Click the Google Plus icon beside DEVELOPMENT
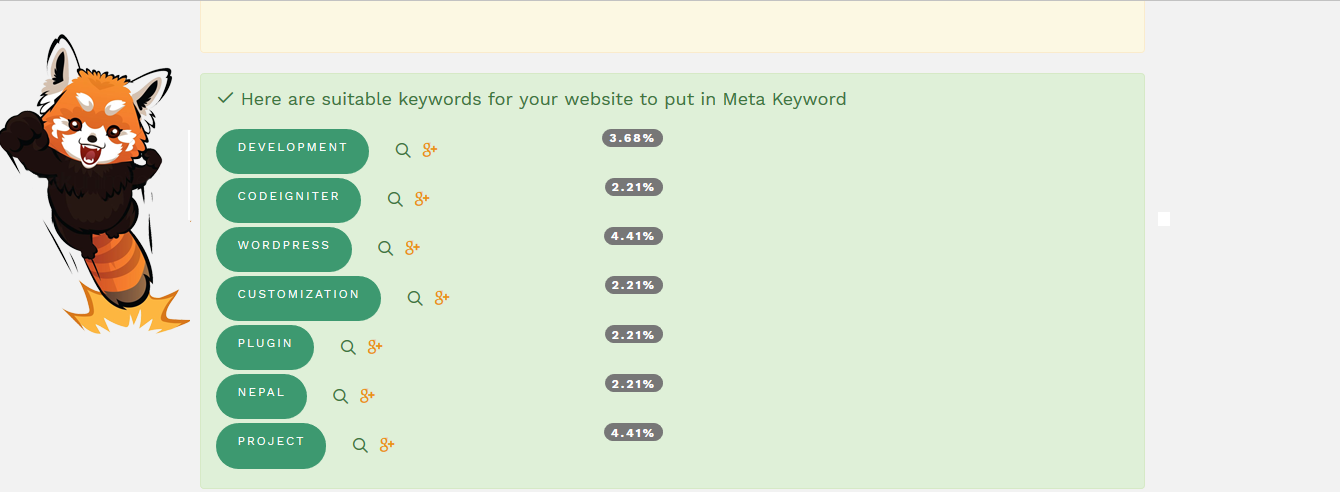Screen dimensions: 1340x492 (430, 150)
